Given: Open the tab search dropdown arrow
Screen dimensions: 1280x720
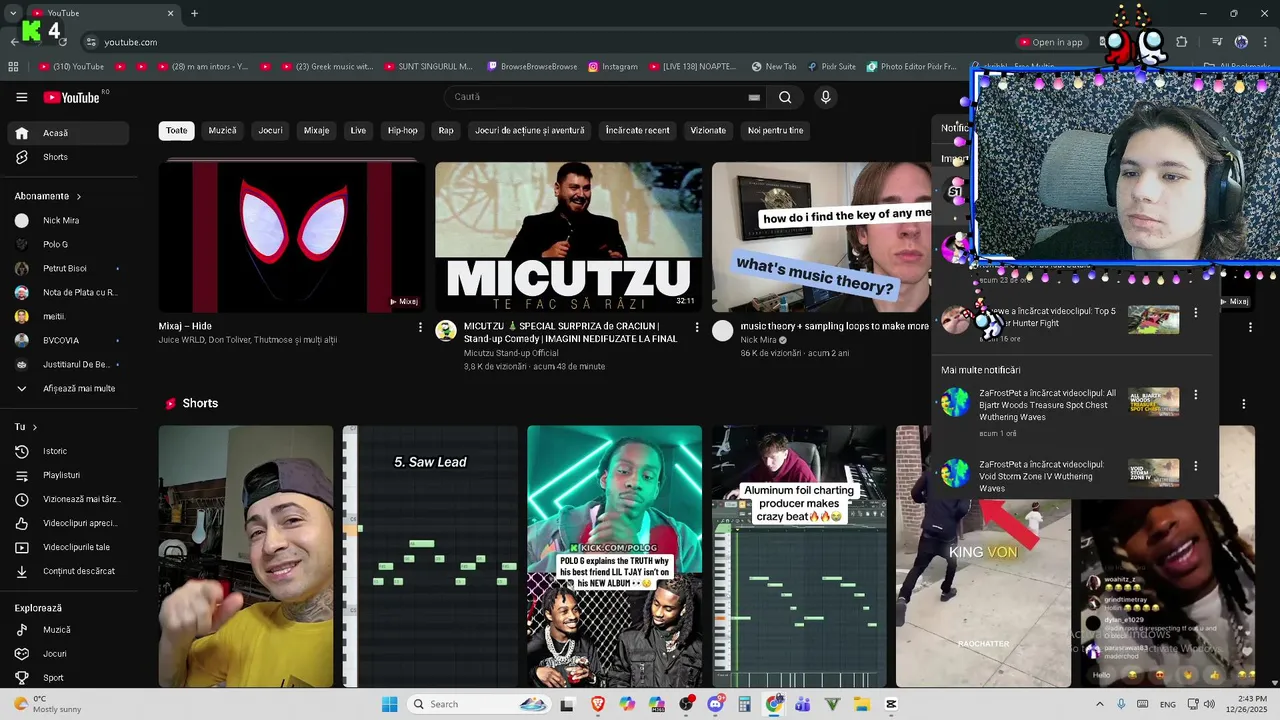Looking at the screenshot, I should [12, 13].
